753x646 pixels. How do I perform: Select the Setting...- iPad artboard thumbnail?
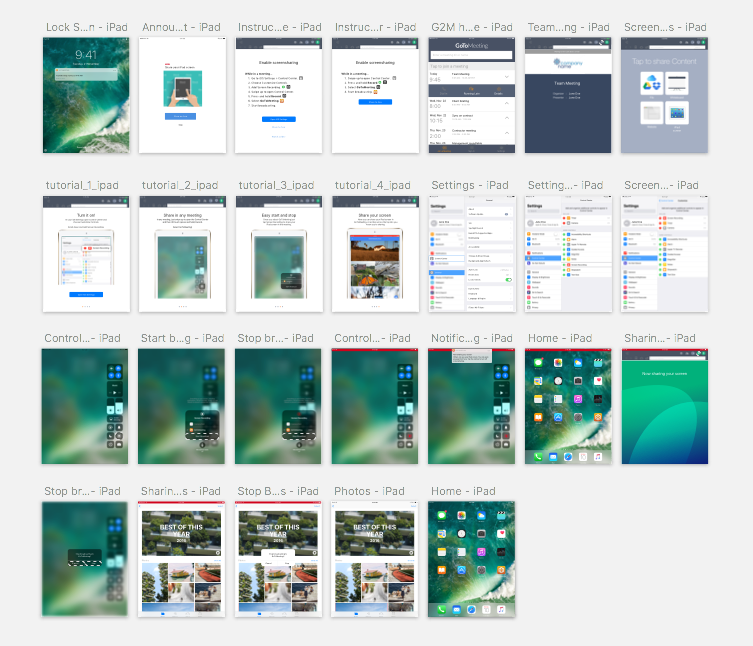(x=569, y=254)
